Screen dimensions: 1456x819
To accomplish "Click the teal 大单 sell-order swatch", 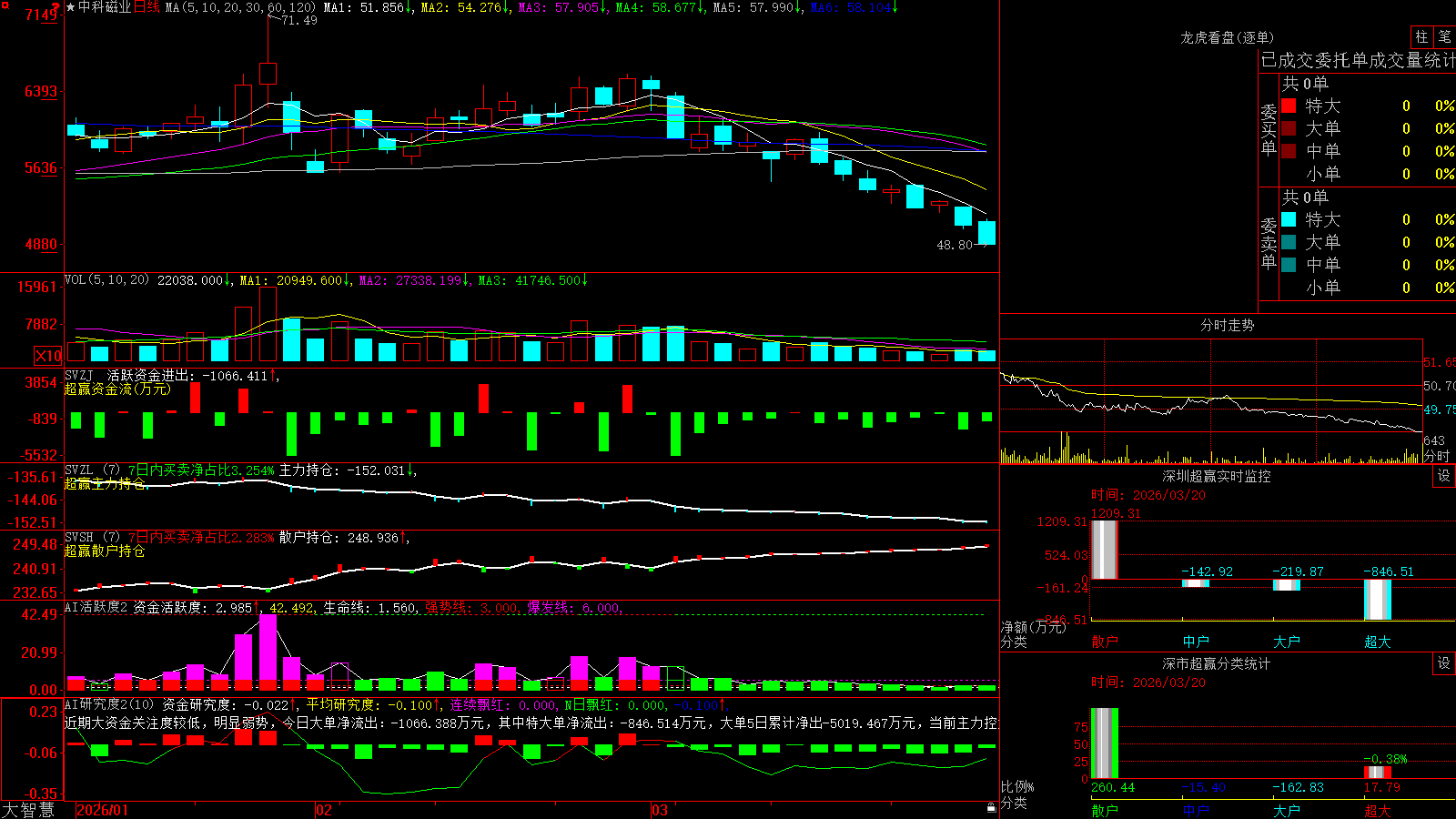I will [x=1289, y=242].
